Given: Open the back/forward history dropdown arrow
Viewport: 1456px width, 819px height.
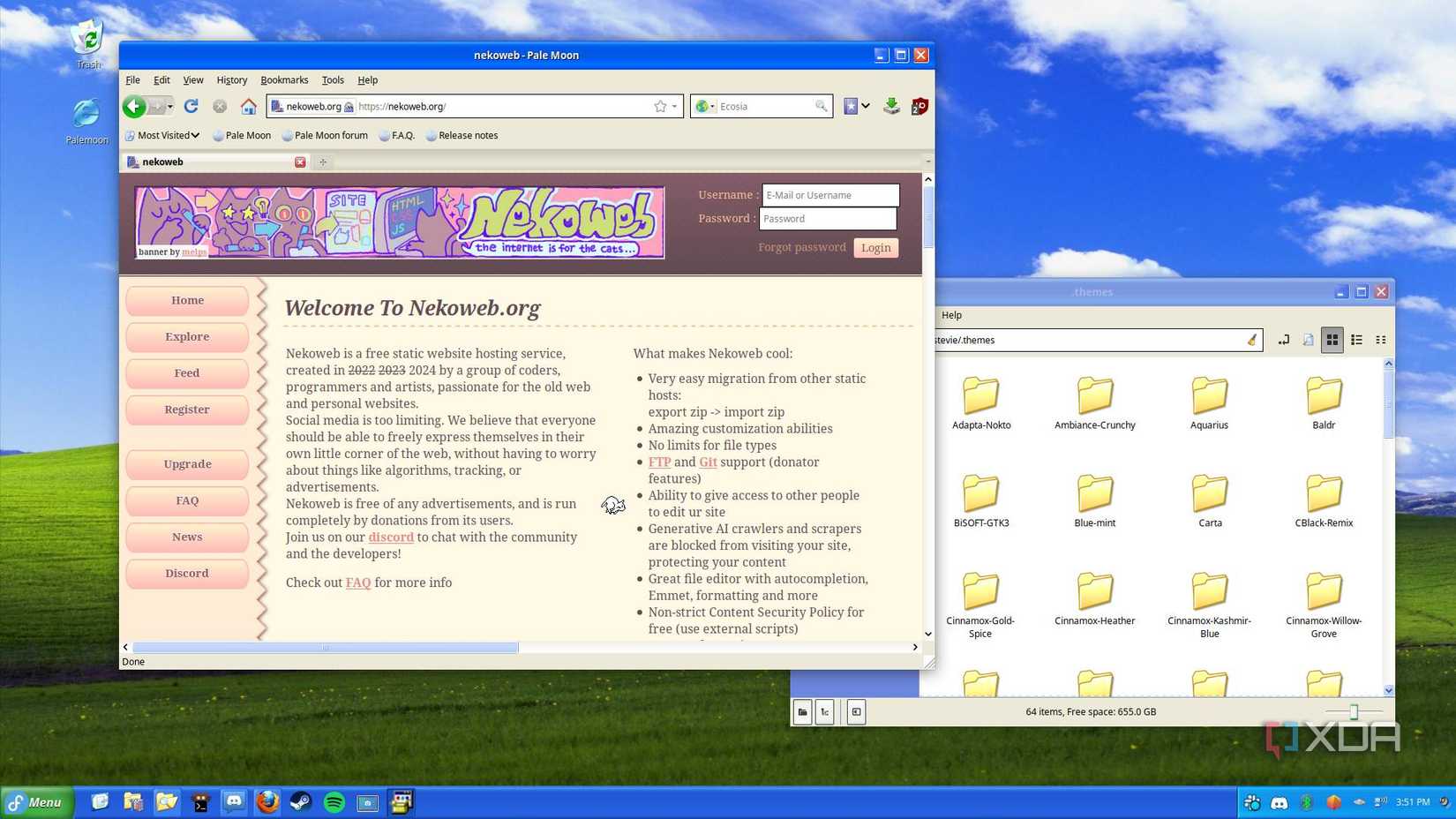Looking at the screenshot, I should pyautogui.click(x=170, y=107).
